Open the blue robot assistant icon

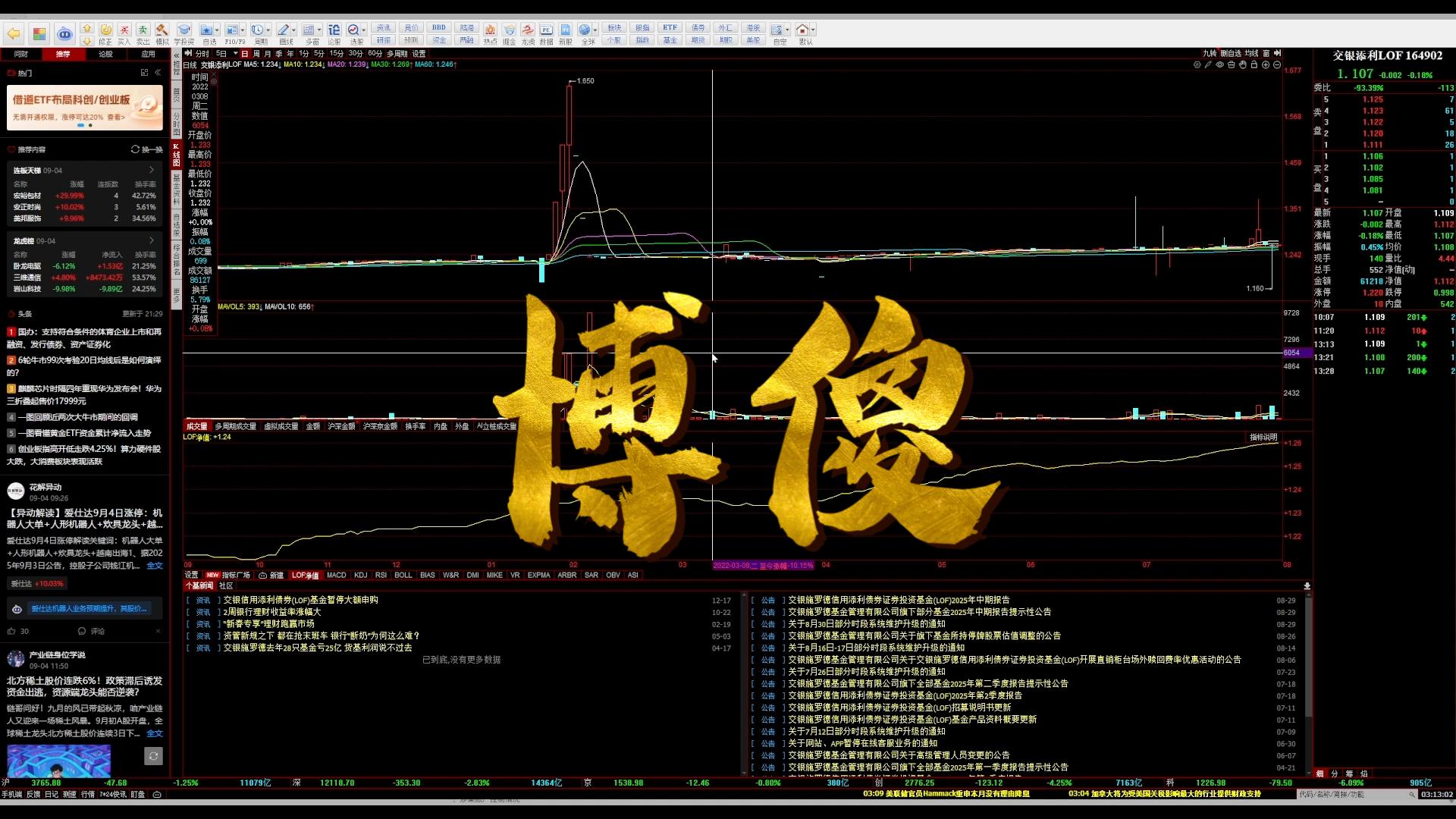[64, 33]
